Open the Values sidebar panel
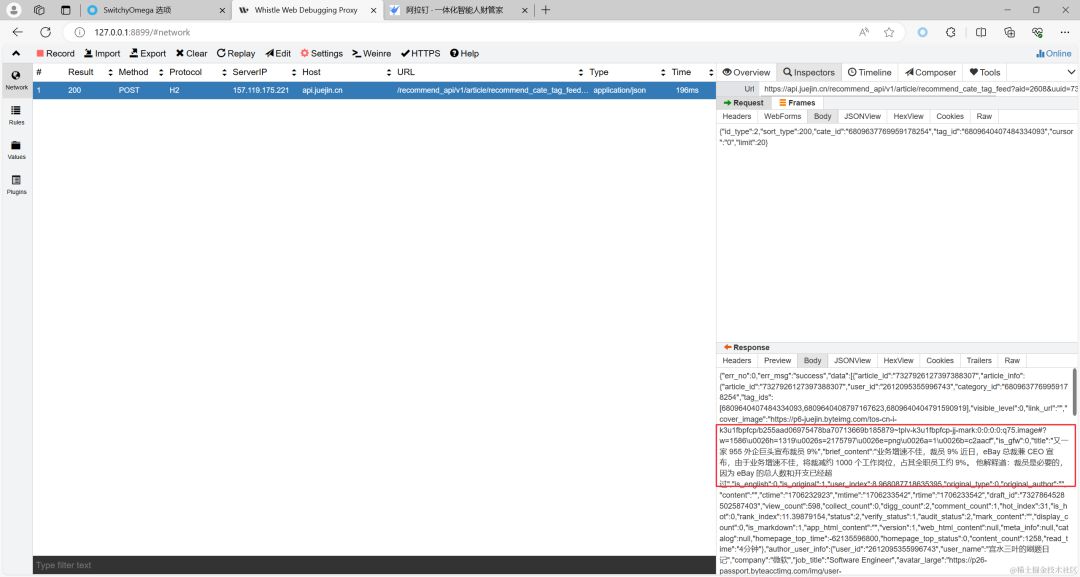Screen dimensions: 1080x577 point(16,149)
